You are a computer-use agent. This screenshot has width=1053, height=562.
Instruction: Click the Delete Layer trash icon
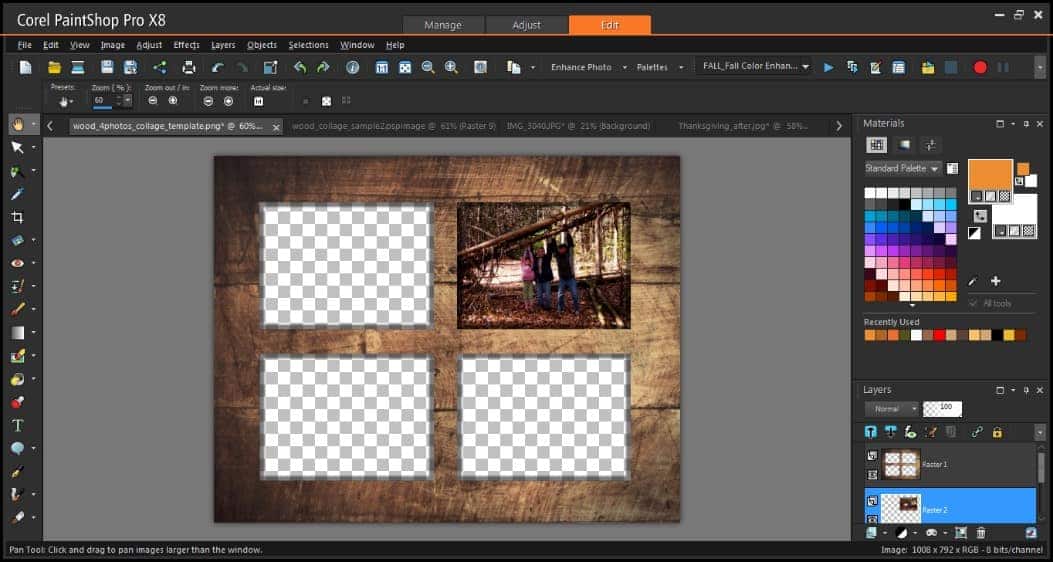tap(981, 533)
